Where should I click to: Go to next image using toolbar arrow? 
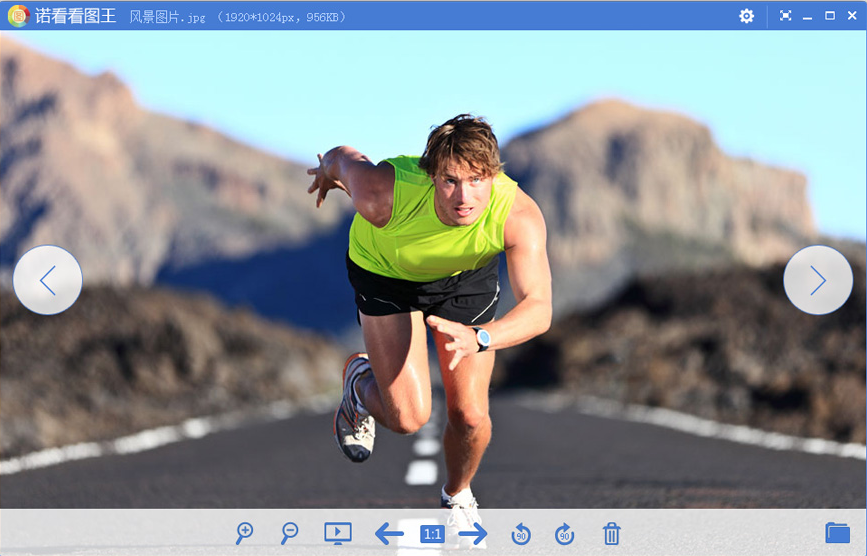click(x=473, y=534)
